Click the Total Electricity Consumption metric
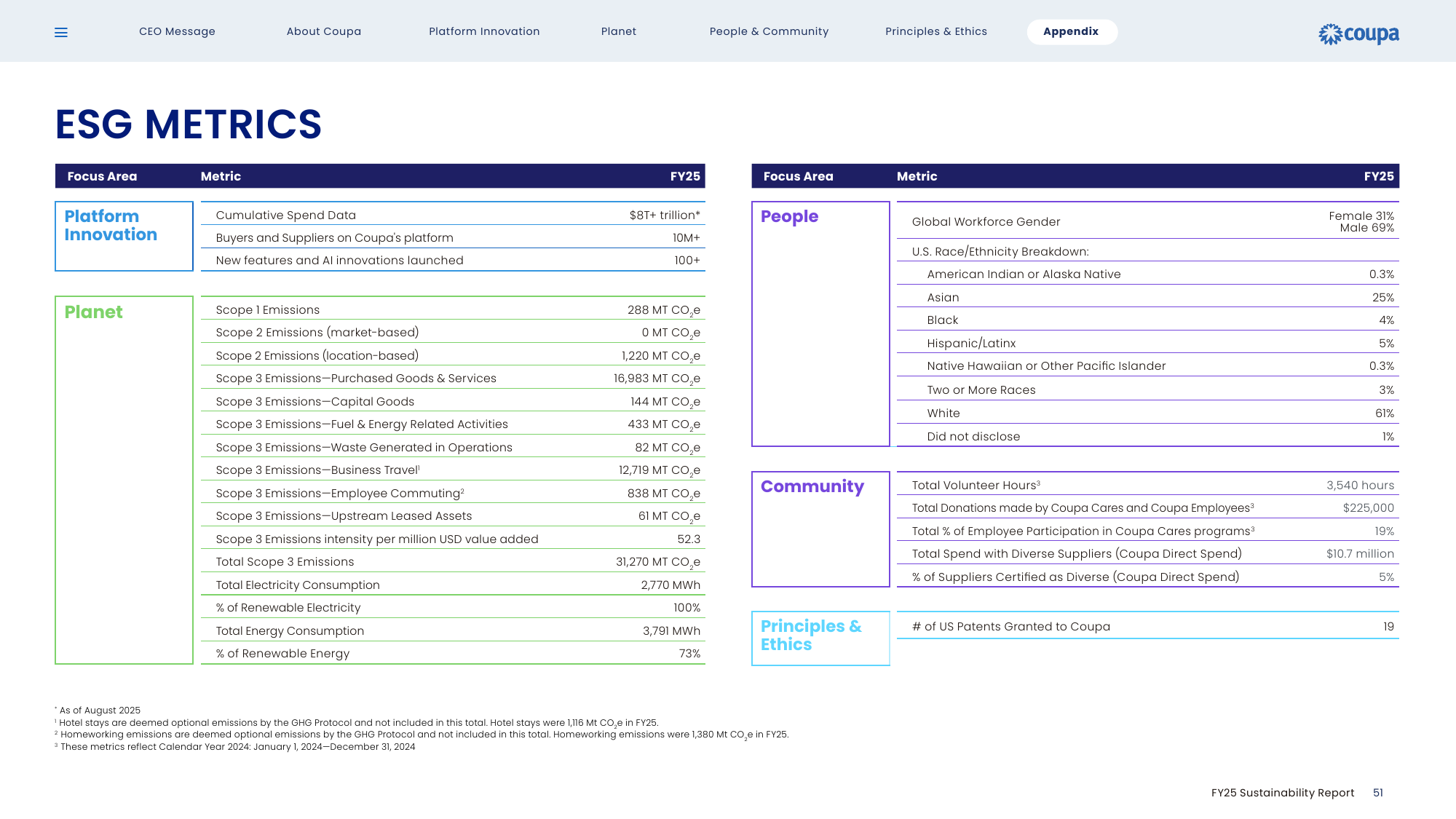The height and width of the screenshot is (819, 1456). pyautogui.click(x=298, y=585)
